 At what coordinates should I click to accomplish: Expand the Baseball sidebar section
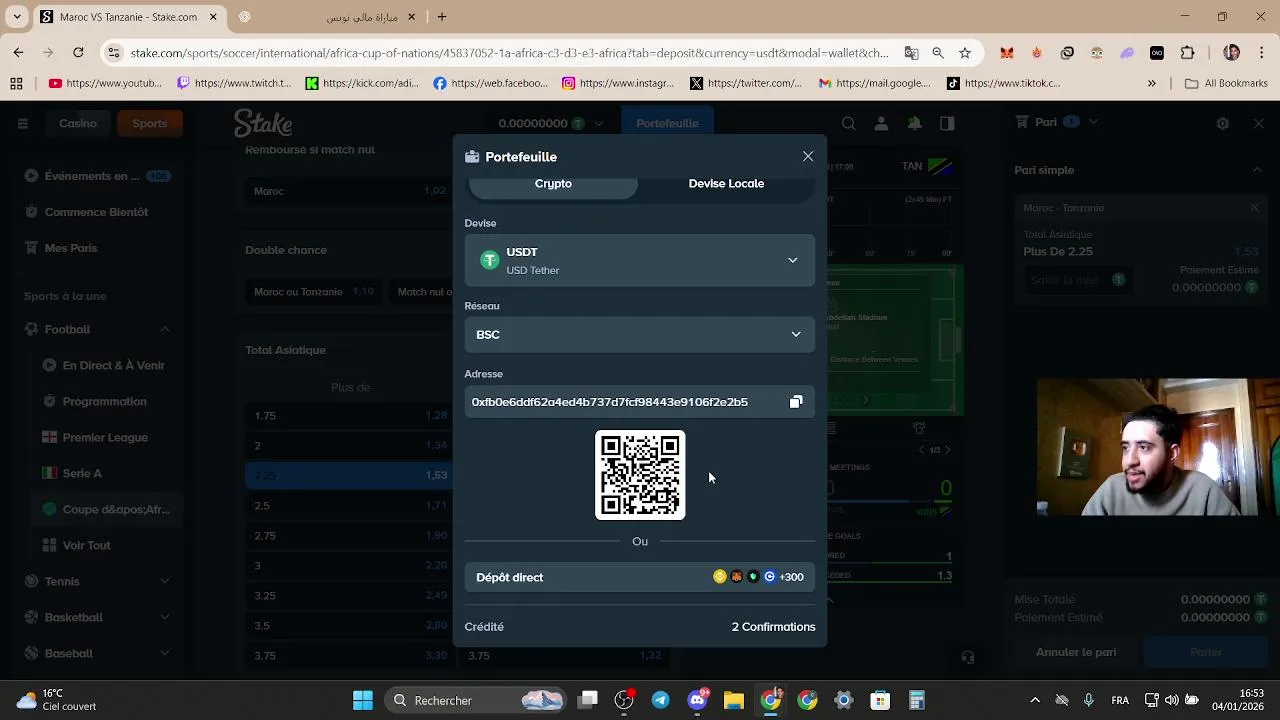[x=165, y=653]
